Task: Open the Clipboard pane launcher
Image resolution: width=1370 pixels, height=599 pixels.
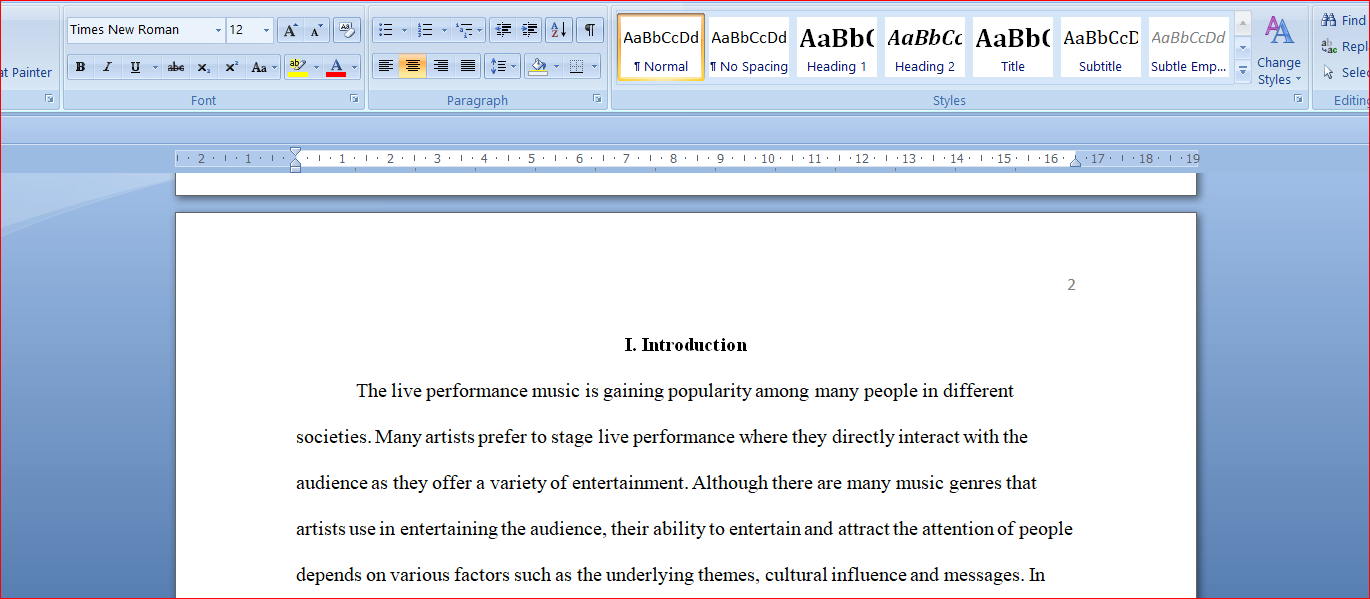Action: (x=49, y=99)
